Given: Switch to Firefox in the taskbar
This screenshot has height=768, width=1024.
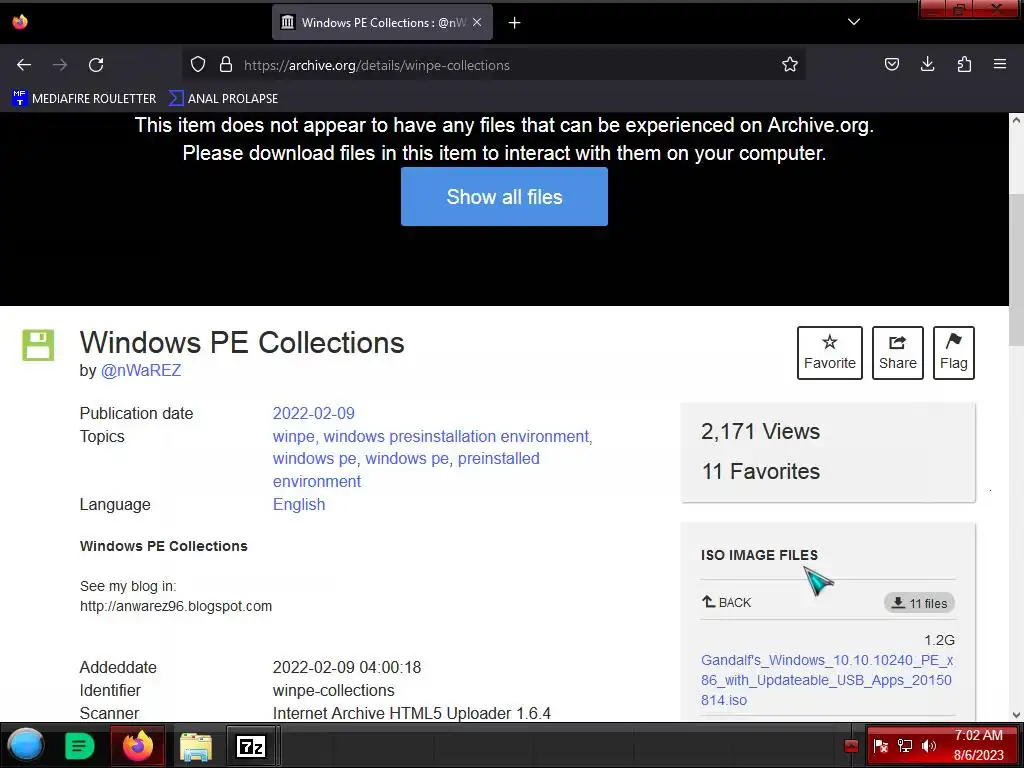Looking at the screenshot, I should (x=137, y=745).
